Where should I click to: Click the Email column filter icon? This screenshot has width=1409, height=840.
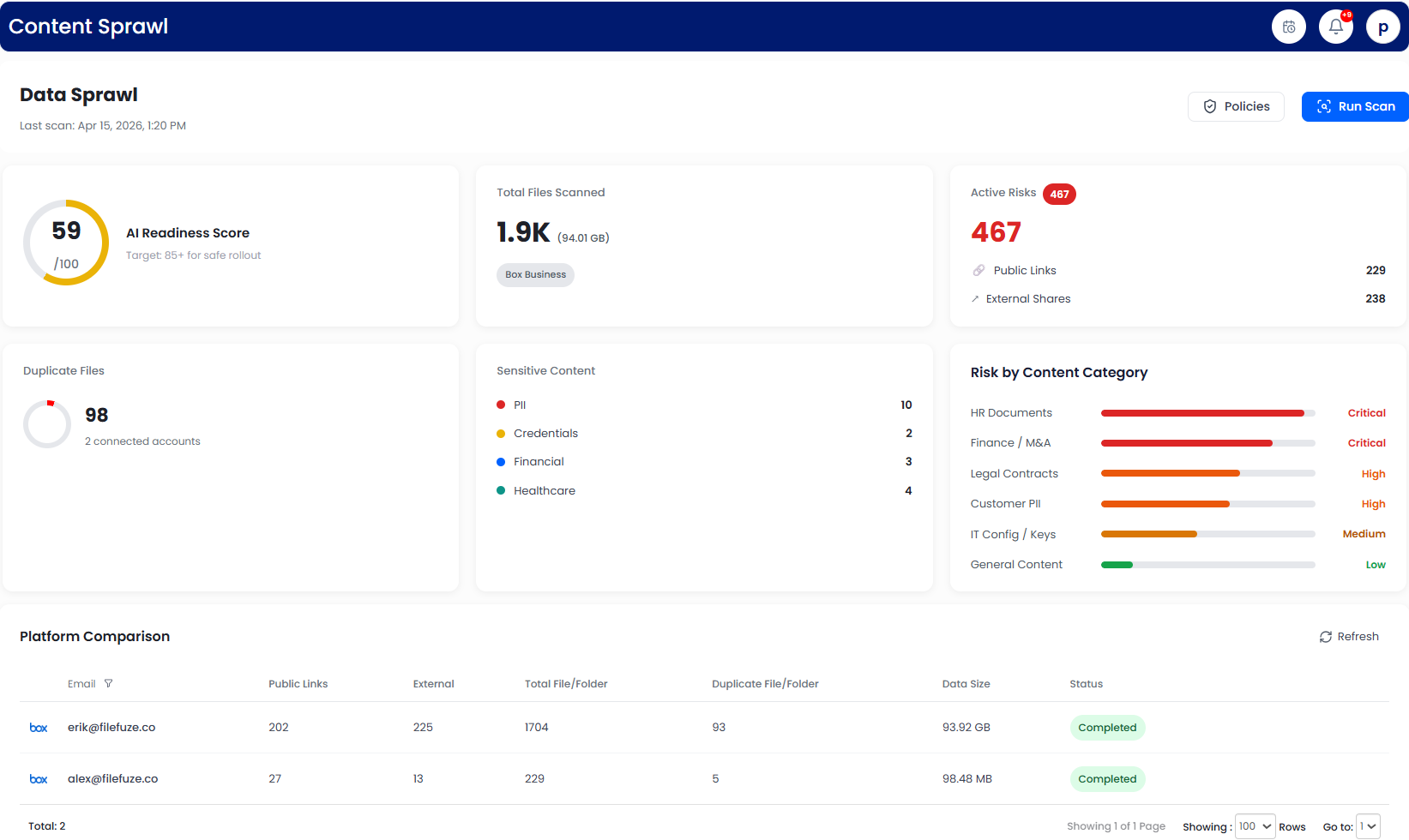(x=108, y=683)
